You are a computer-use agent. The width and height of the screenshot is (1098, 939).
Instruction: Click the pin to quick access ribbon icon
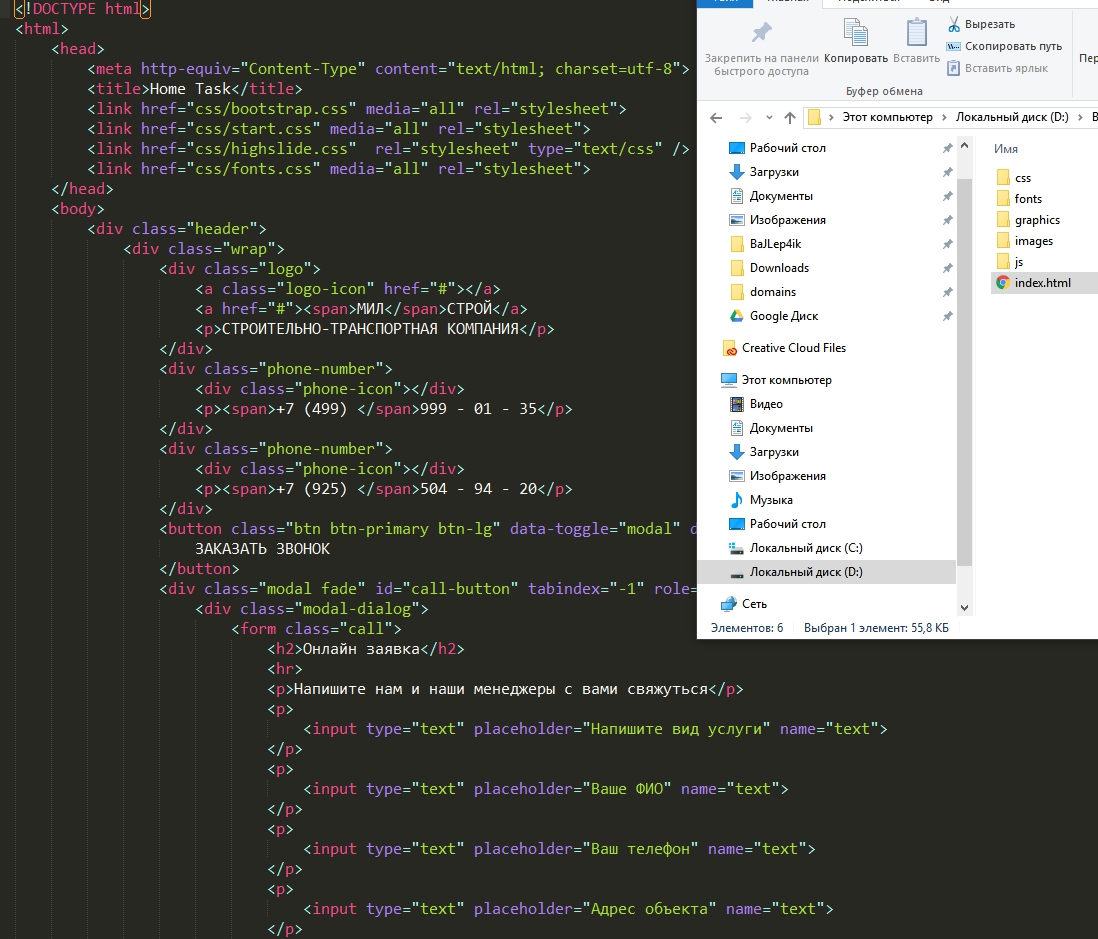pos(761,32)
